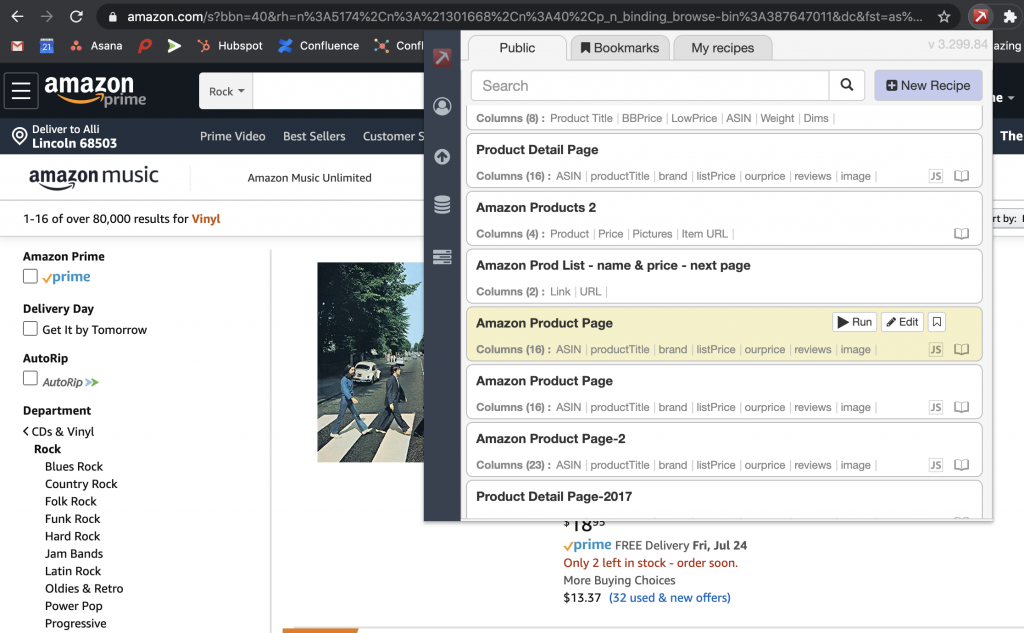1024x633 pixels.
Task: Select the bookmark icon next to the Edit button
Action: click(936, 321)
